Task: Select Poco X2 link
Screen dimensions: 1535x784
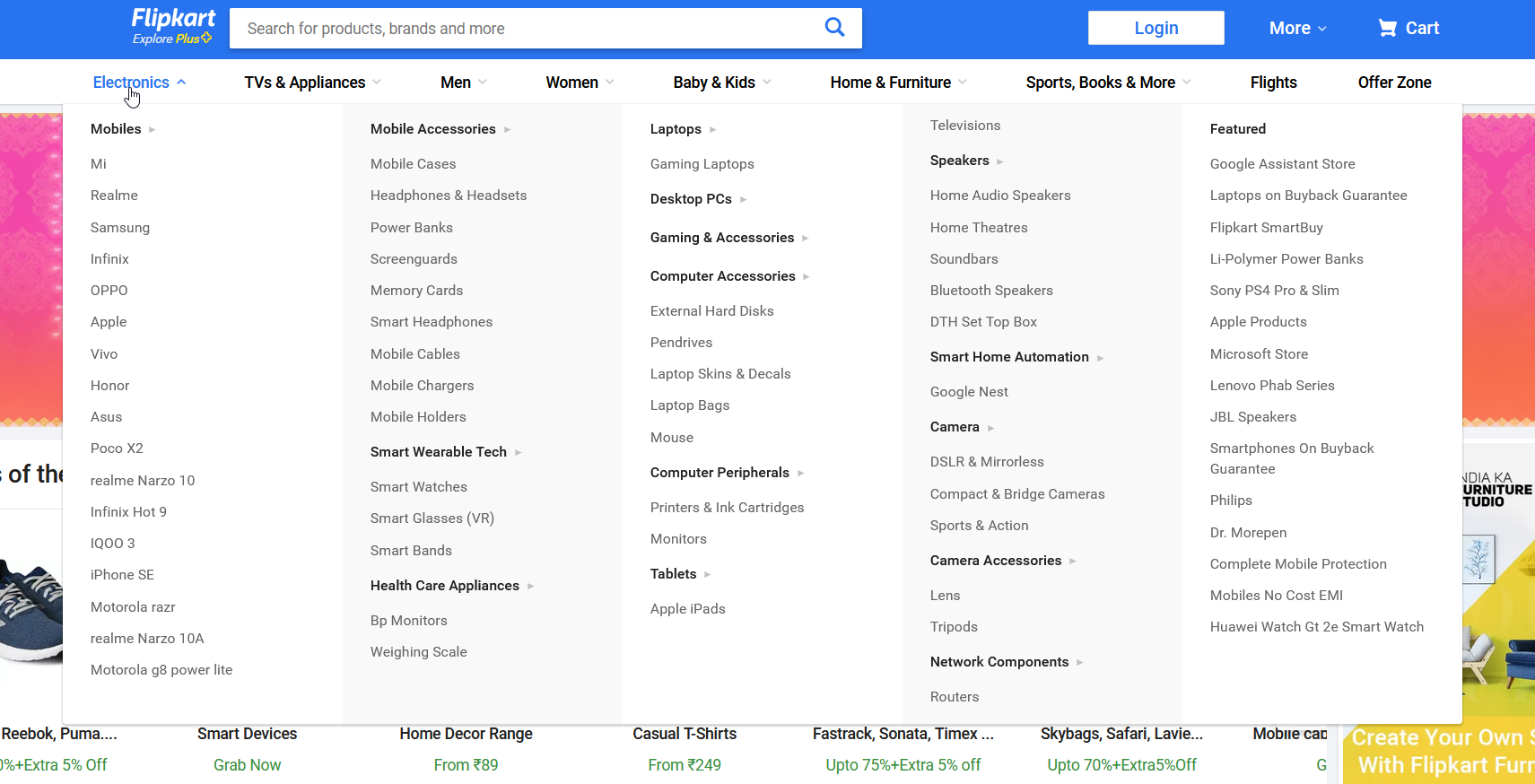Action: (117, 449)
